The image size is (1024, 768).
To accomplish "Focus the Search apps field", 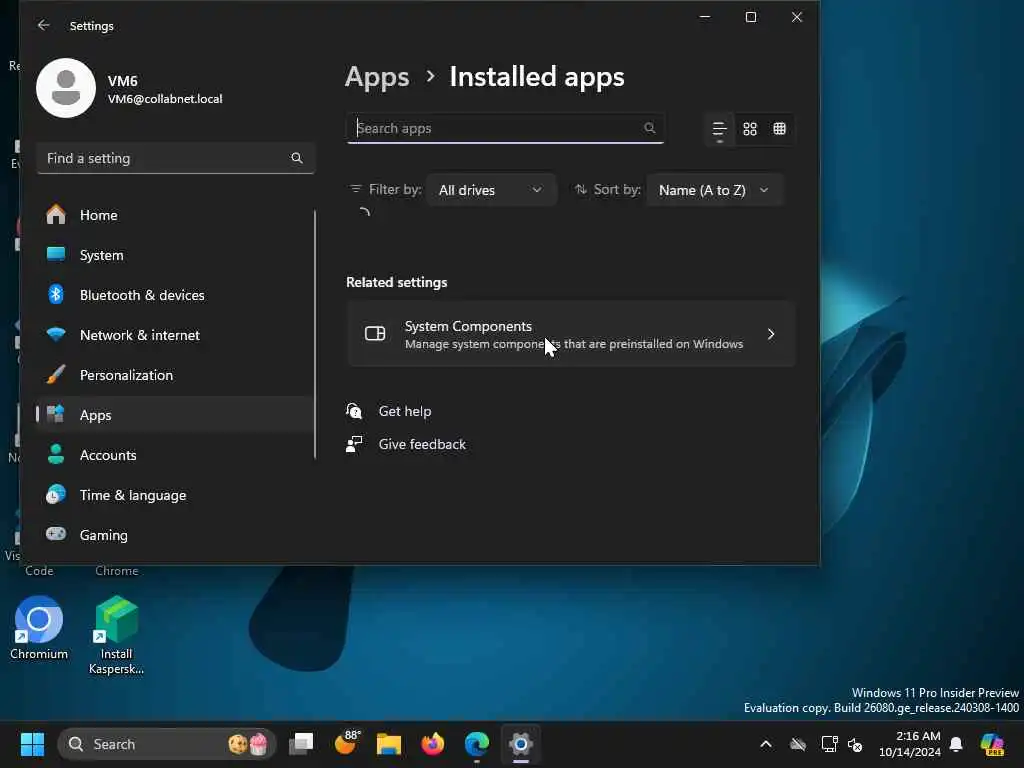I will click(505, 128).
